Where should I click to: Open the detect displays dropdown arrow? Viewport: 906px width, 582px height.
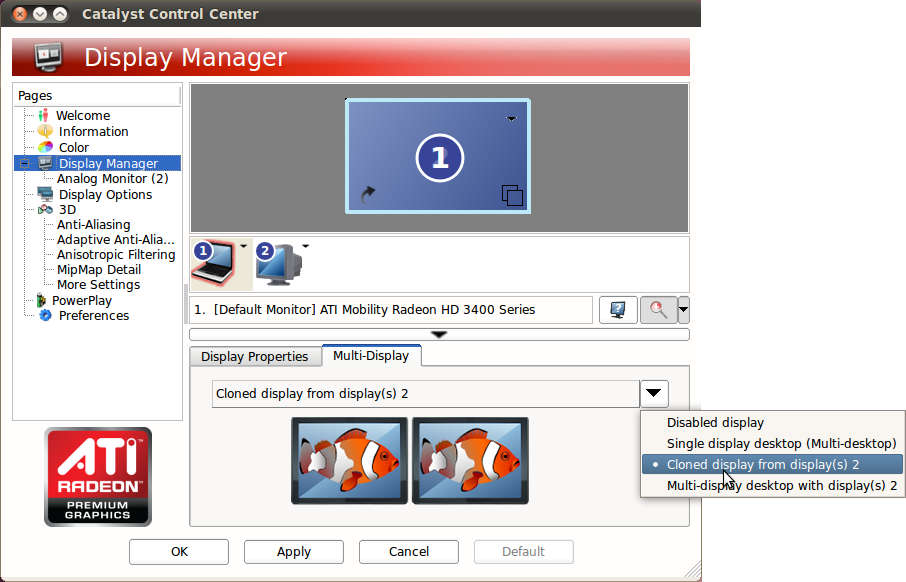click(684, 310)
